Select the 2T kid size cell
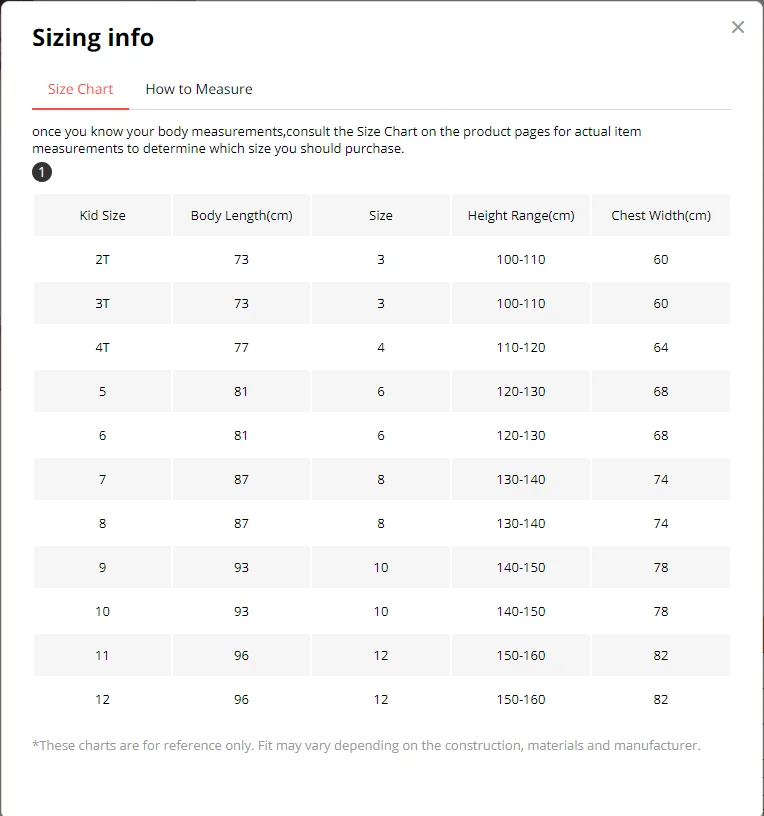The image size is (764, 816). point(103,259)
